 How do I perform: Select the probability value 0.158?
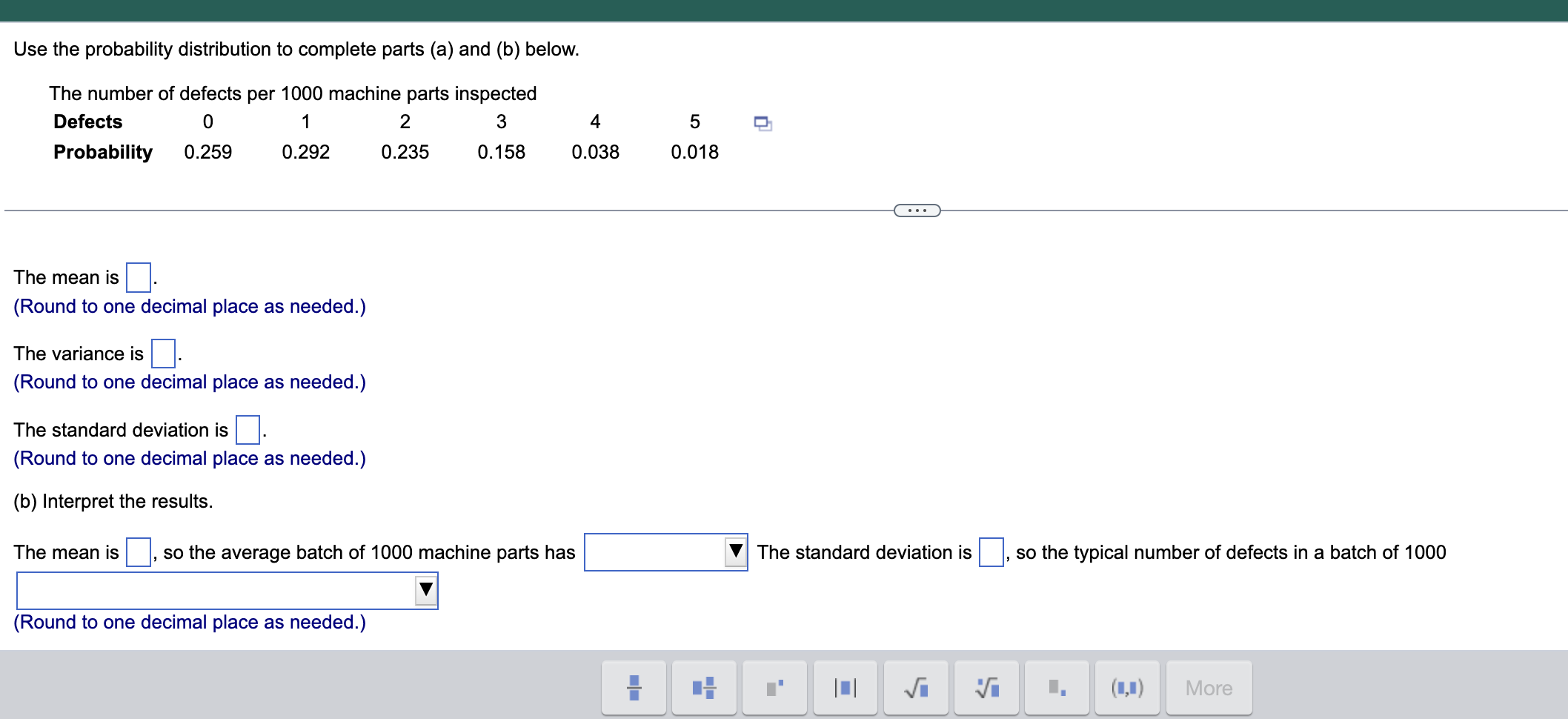(502, 152)
